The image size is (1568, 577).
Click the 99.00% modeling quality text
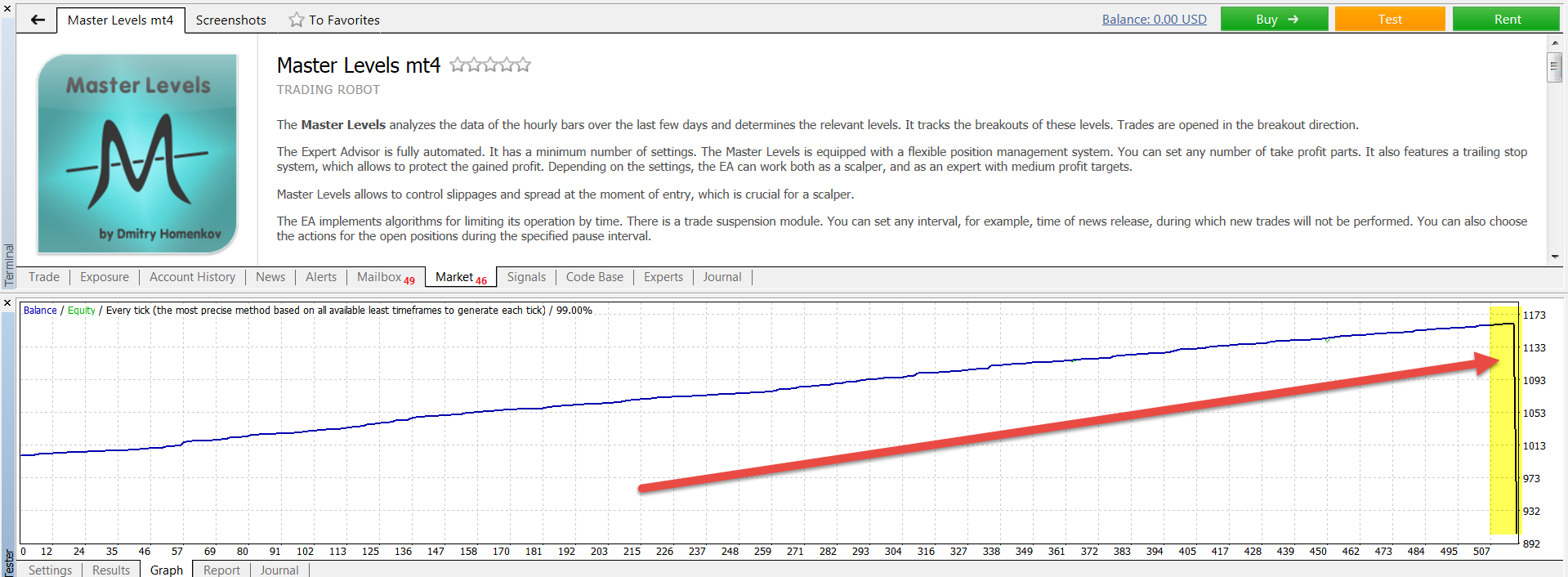574,311
